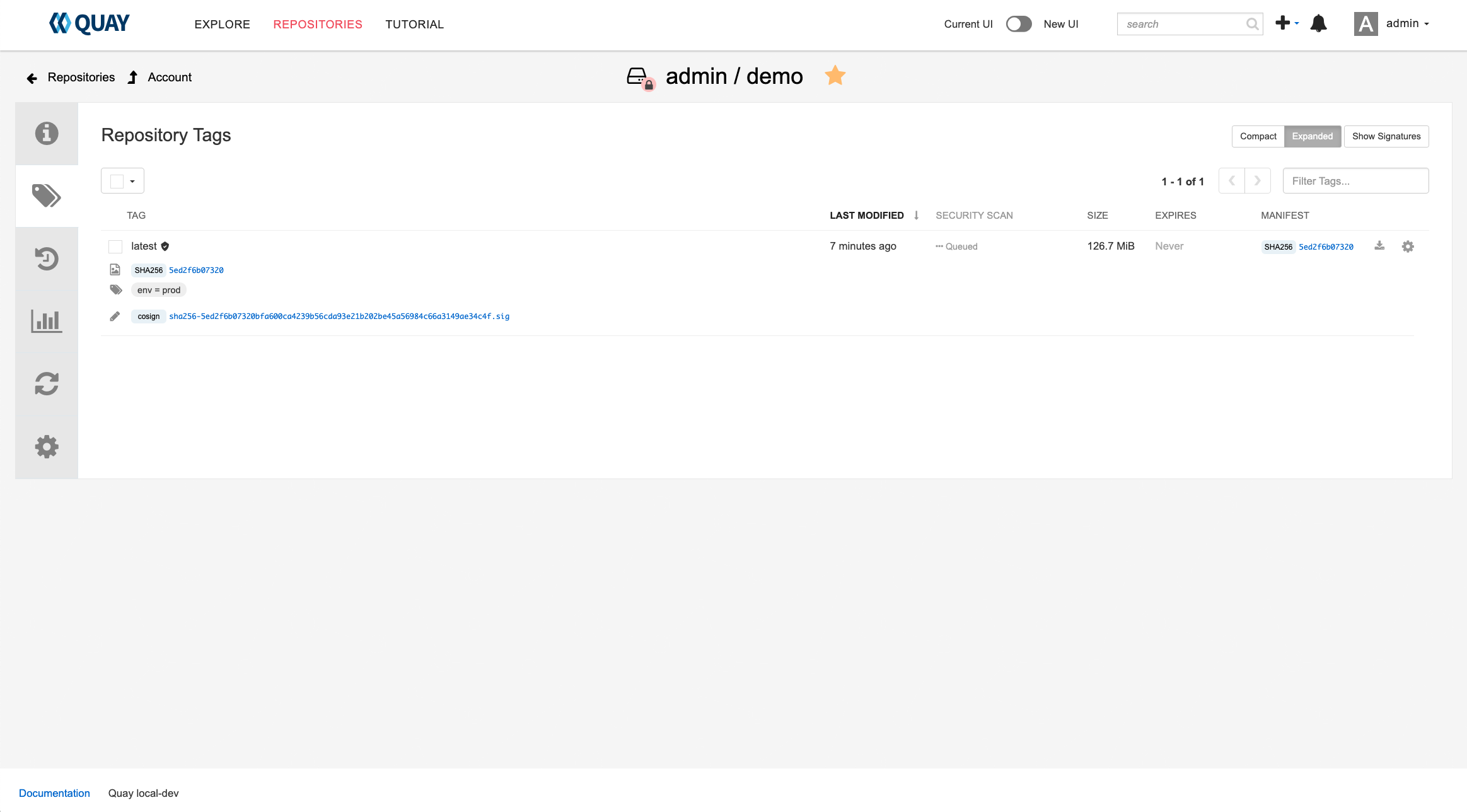The height and width of the screenshot is (812, 1467).
Task: Open the admin user dropdown menu
Action: [1406, 24]
